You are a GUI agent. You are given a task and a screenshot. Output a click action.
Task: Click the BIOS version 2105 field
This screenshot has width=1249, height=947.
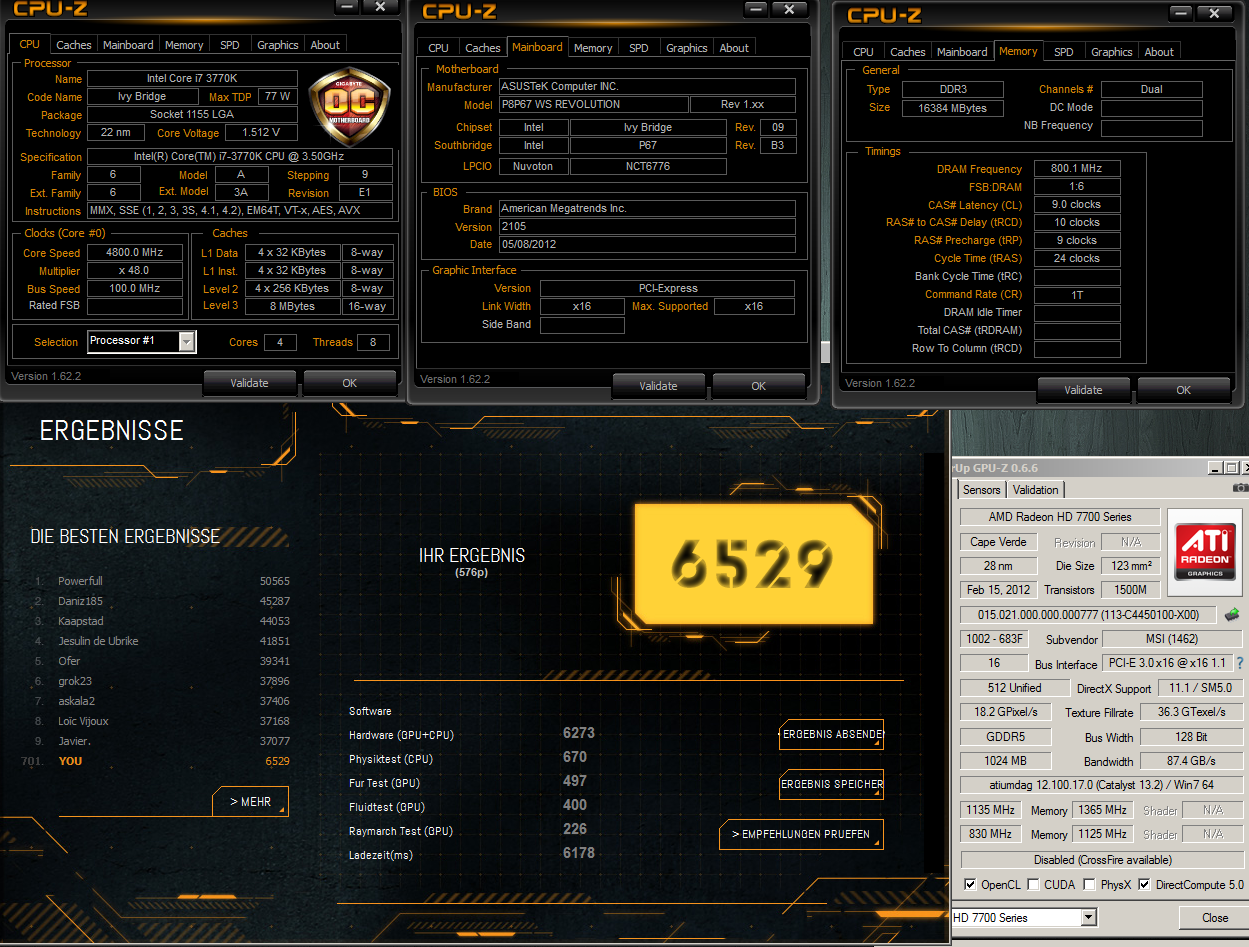pyautogui.click(x=646, y=227)
